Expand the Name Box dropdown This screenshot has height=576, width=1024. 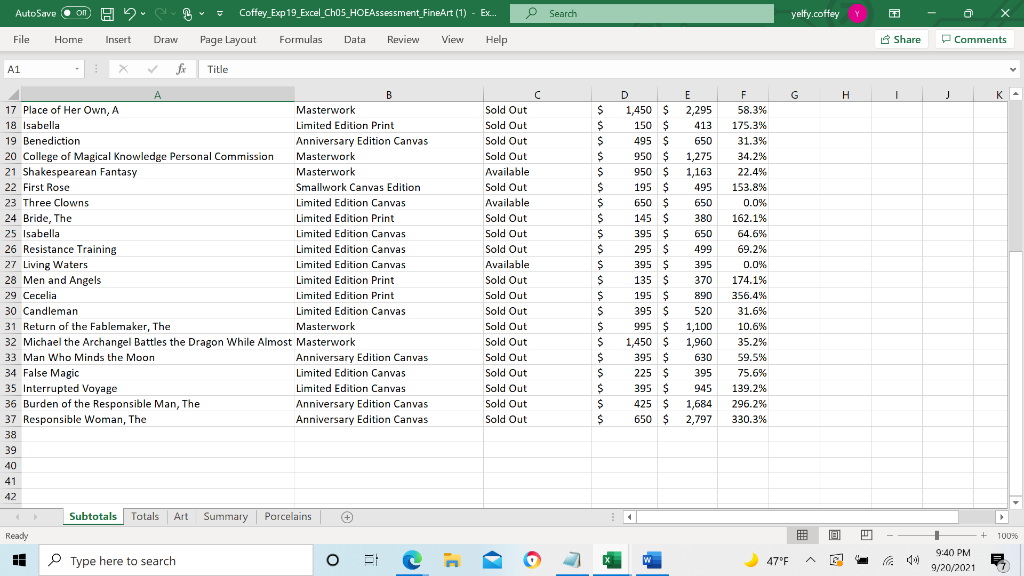click(76, 70)
